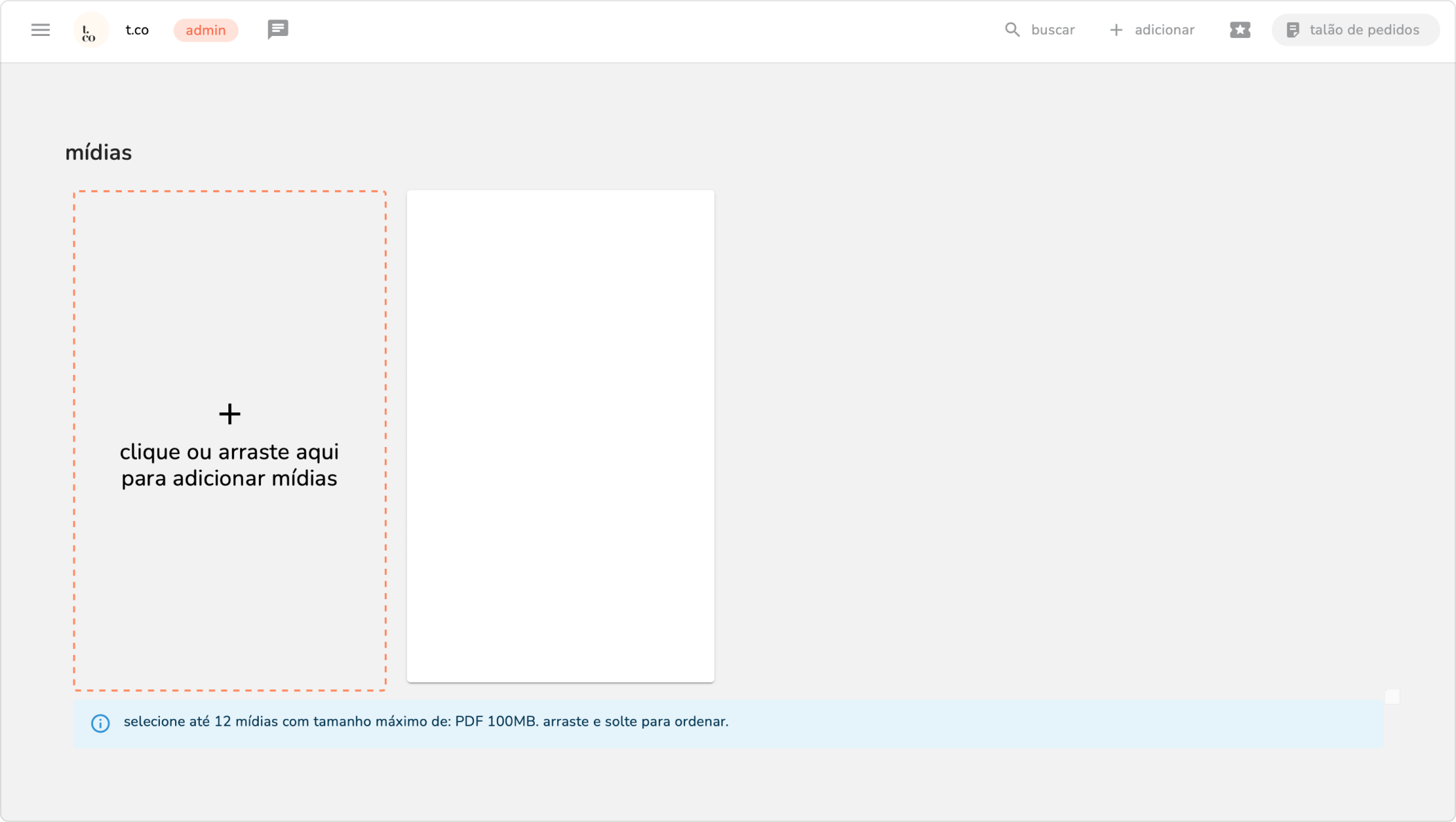Click the magnifying glass search icon
This screenshot has height=822, width=1456.
coord(1012,30)
